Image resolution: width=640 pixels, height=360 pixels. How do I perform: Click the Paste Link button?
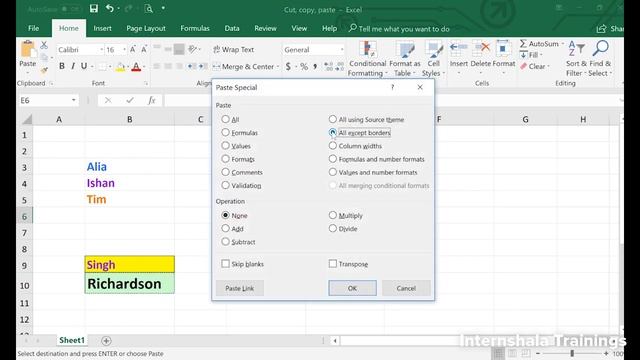tap(240, 288)
